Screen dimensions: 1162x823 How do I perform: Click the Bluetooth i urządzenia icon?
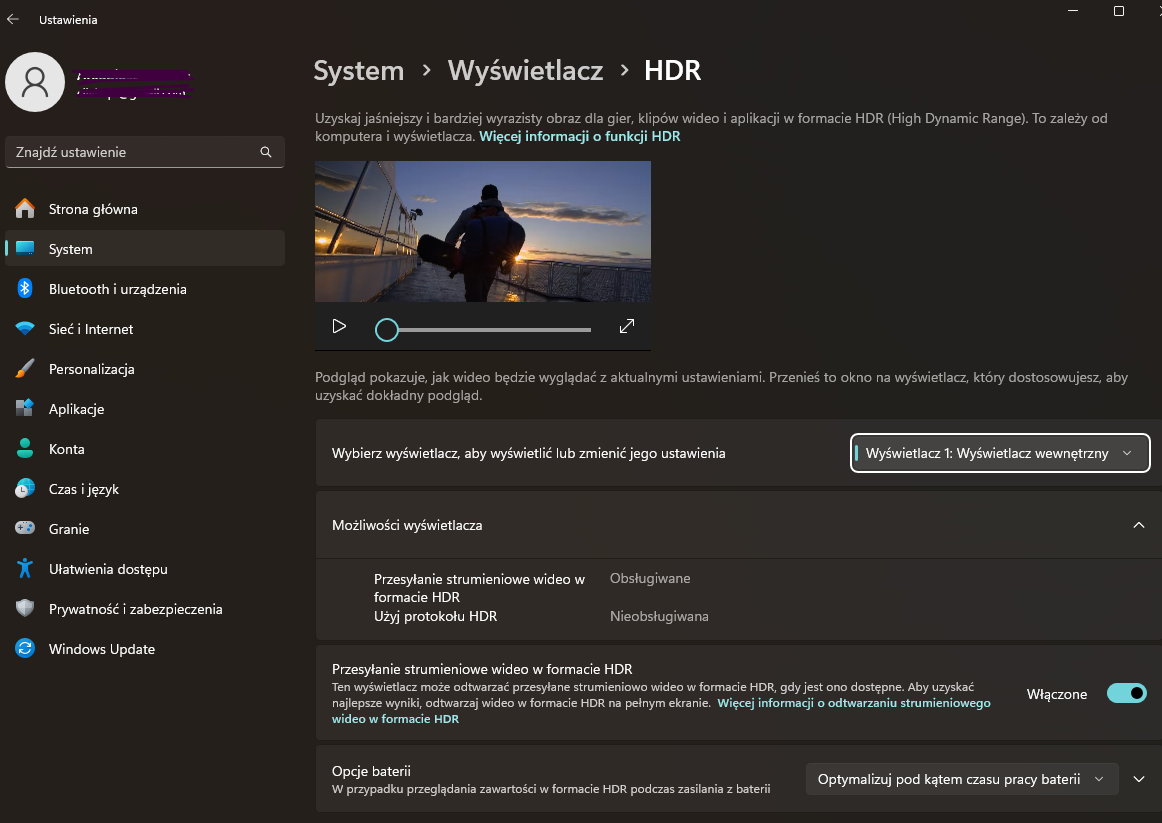click(25, 289)
